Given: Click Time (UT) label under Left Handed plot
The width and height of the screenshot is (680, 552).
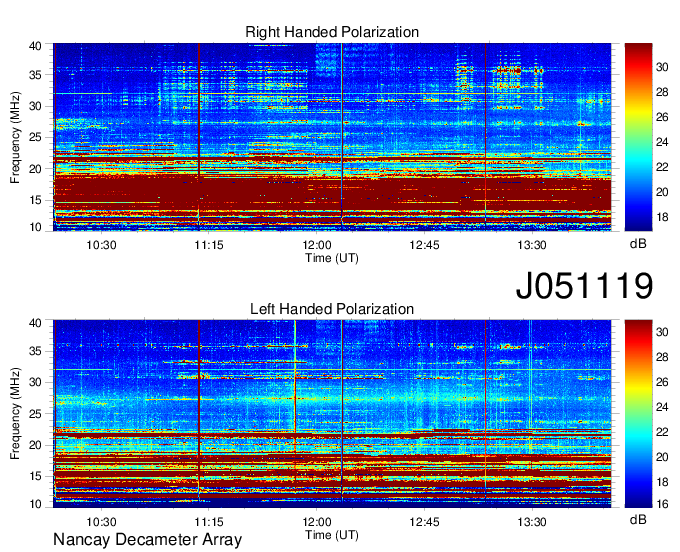Looking at the screenshot, I should click(332, 535).
